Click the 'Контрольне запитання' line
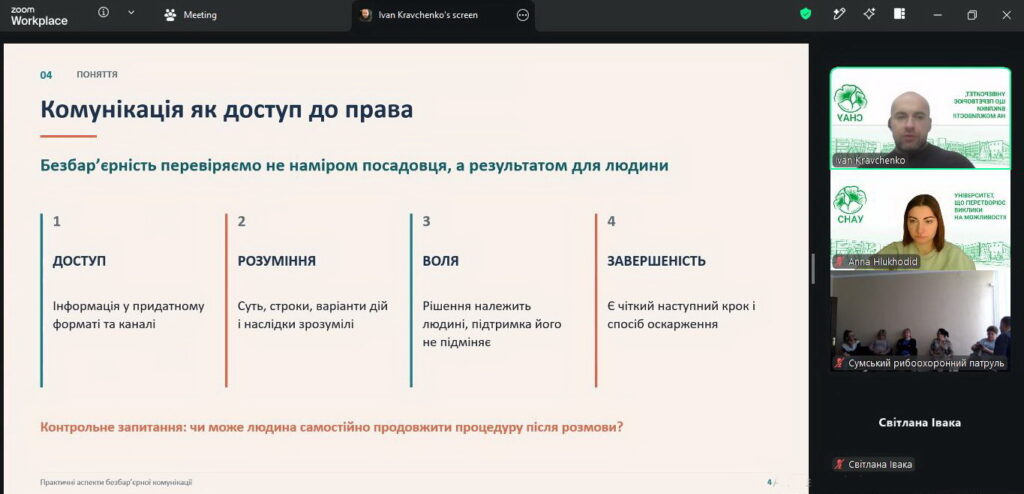Screen dimensions: 1024x494 [x=332, y=427]
